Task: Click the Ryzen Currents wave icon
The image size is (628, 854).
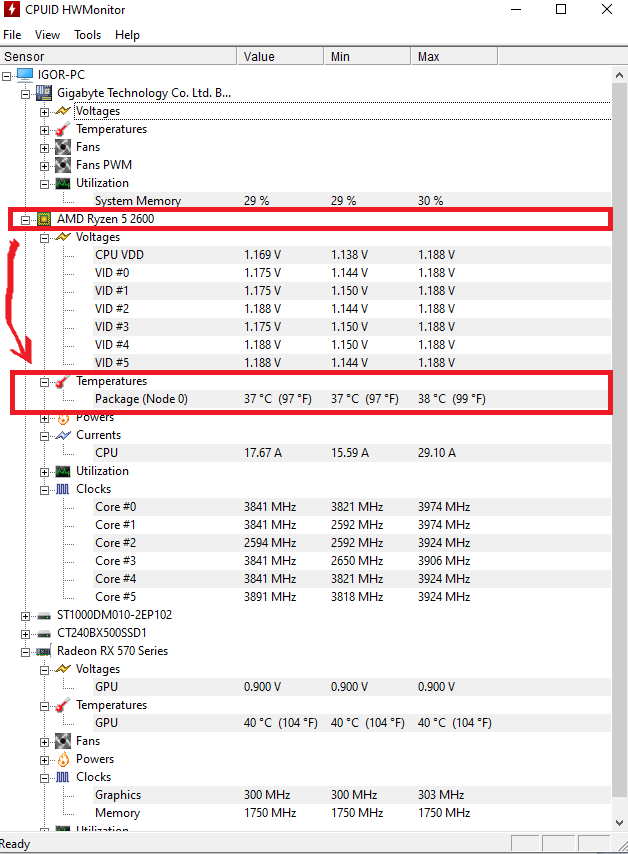Action: (63, 435)
